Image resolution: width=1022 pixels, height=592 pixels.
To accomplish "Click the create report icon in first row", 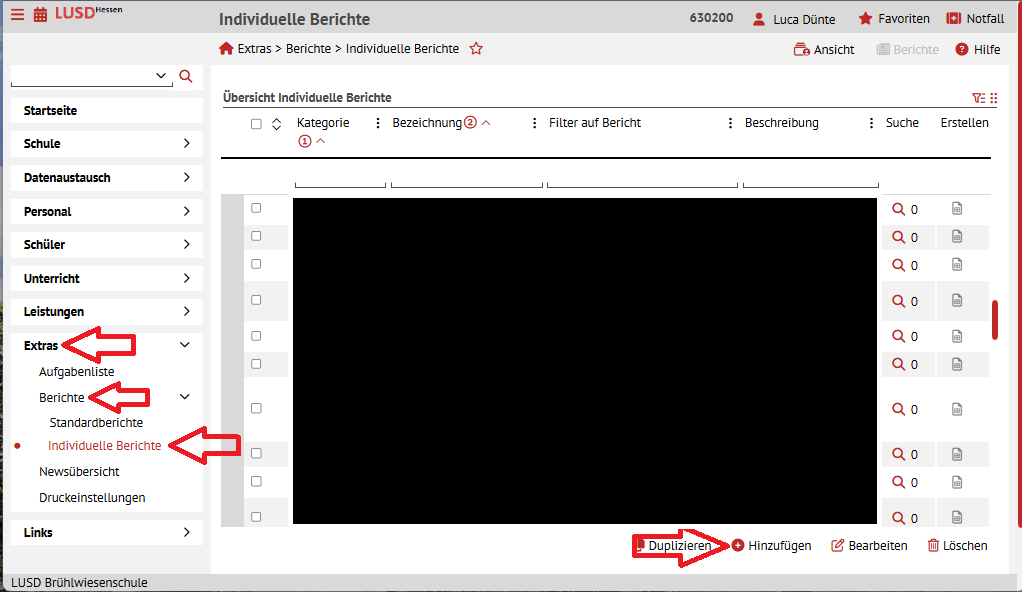I will click(x=957, y=209).
